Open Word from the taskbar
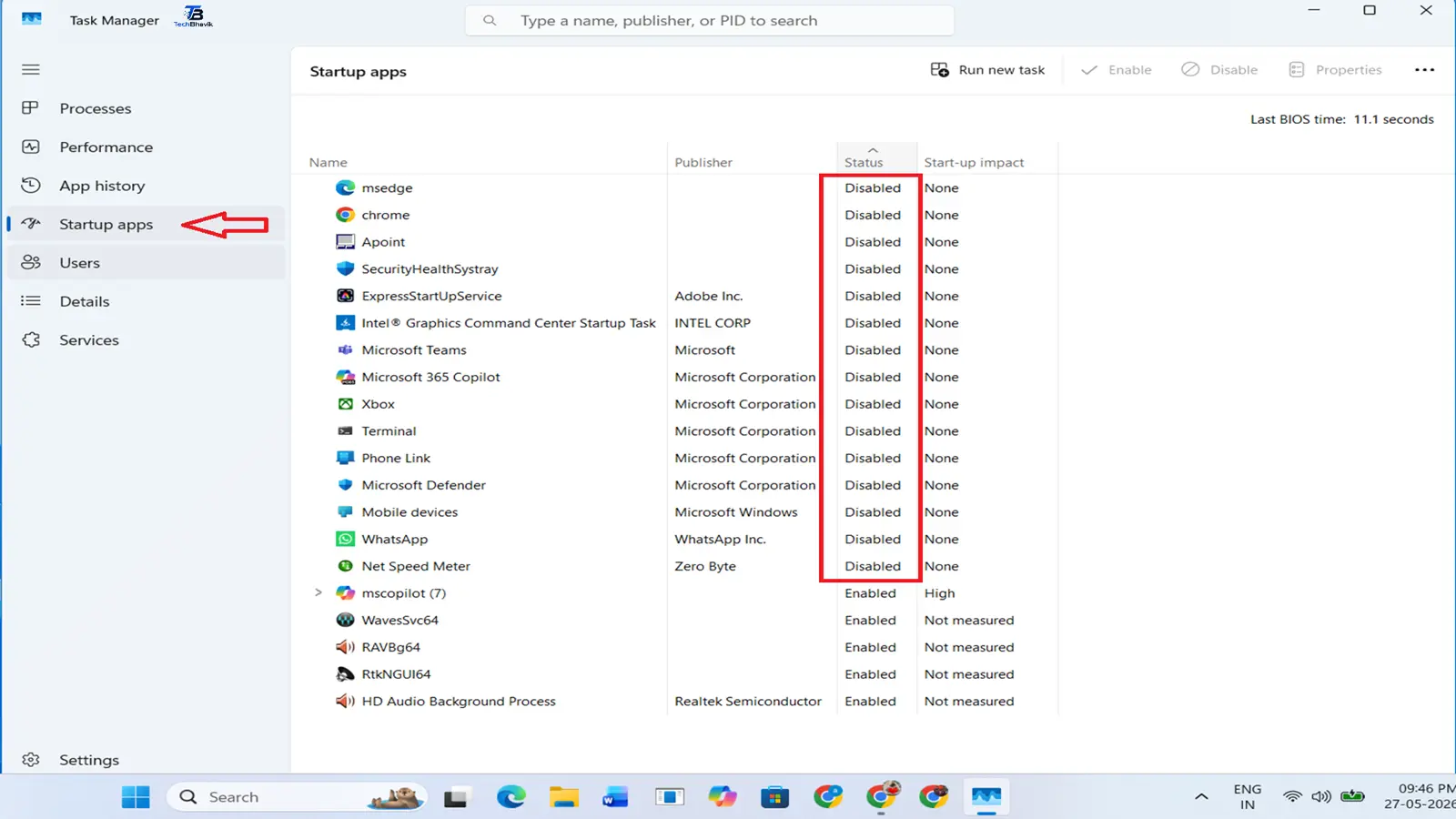 616,797
